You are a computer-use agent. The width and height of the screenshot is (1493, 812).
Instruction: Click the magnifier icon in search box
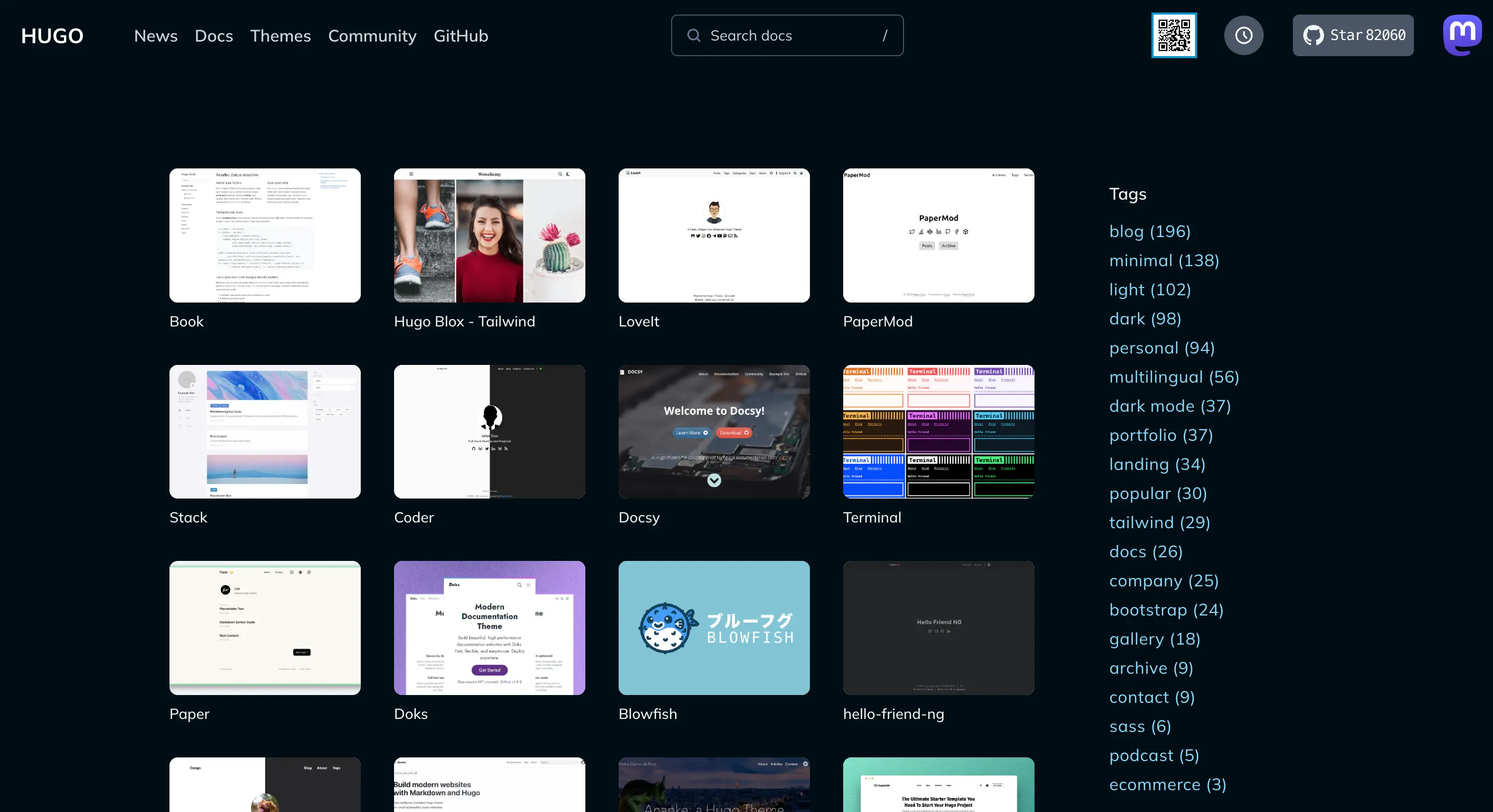coord(693,35)
